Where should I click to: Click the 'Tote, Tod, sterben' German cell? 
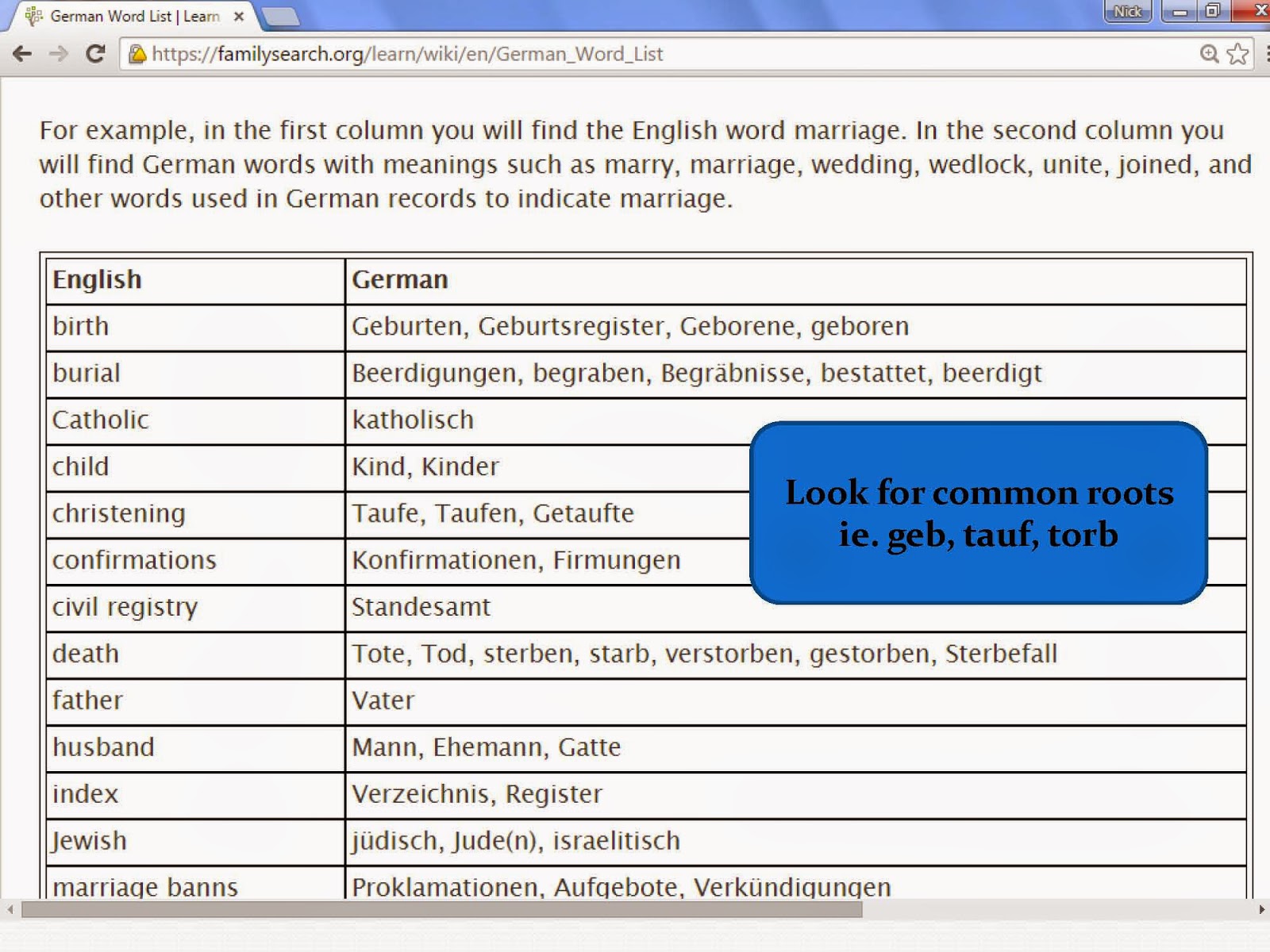point(796,655)
